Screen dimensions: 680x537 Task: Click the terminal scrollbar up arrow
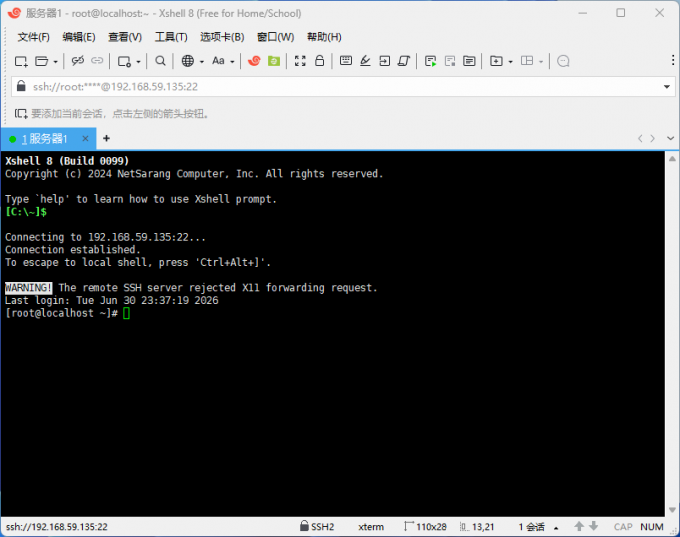tap(672, 159)
